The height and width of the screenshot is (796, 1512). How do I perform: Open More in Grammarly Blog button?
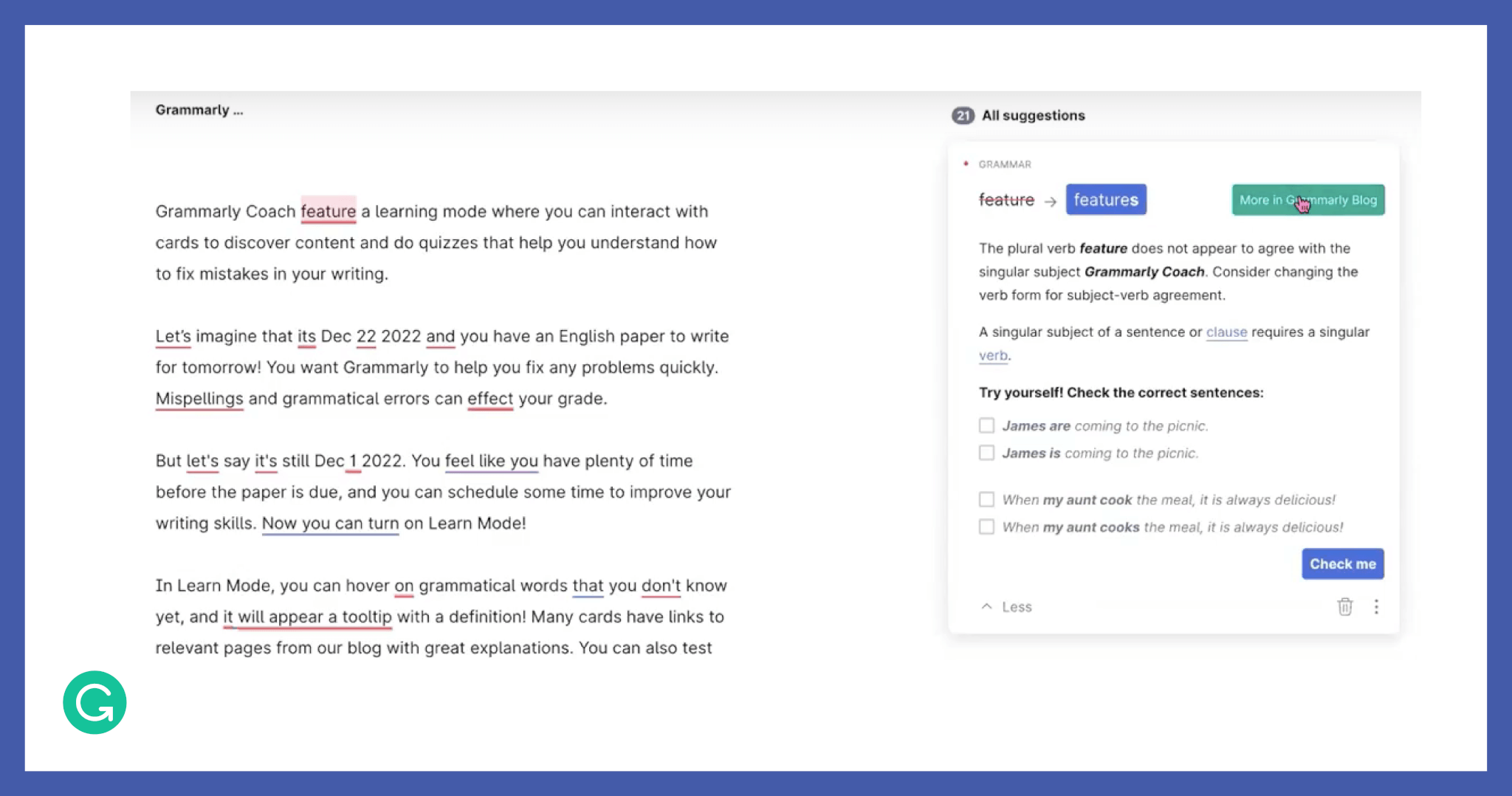point(1307,200)
